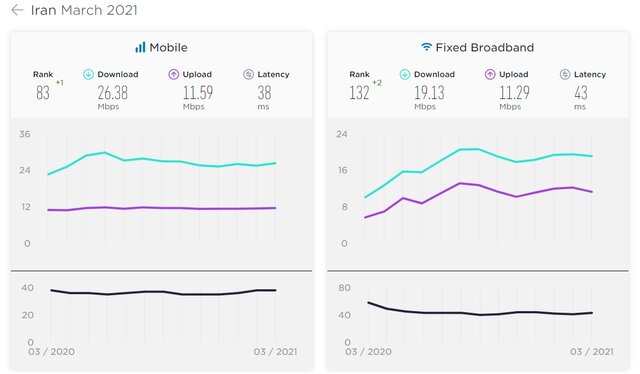Select the Fixed Broadband rank 132

point(359,93)
